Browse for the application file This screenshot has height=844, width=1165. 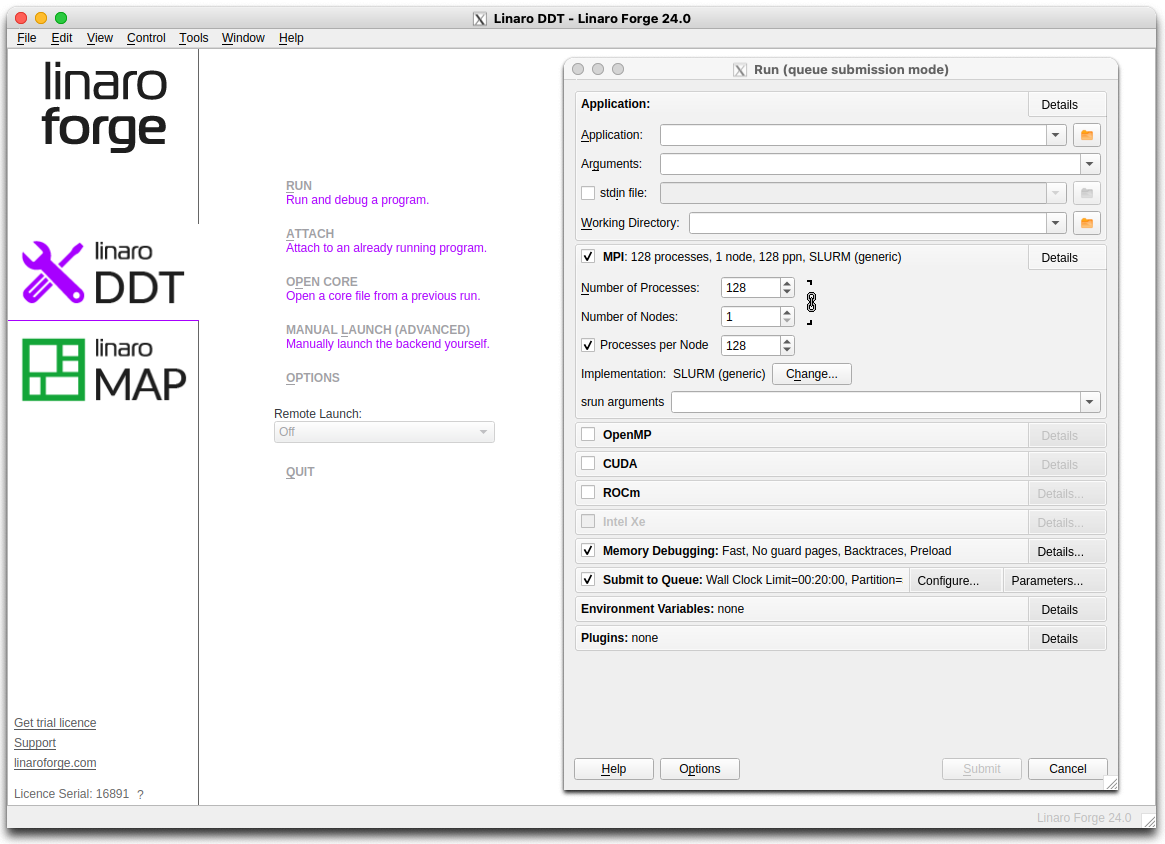(1086, 135)
